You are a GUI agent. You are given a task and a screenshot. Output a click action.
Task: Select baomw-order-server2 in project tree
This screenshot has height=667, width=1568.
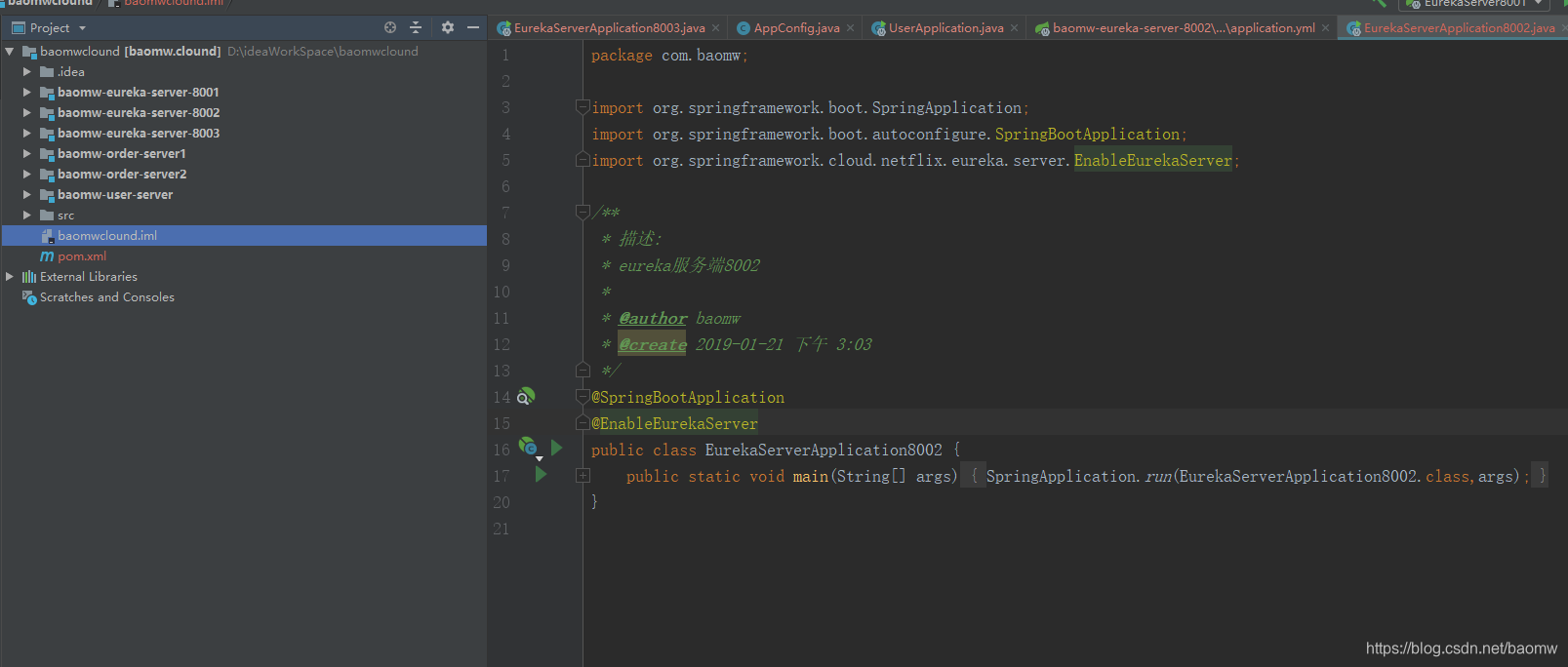122,175
